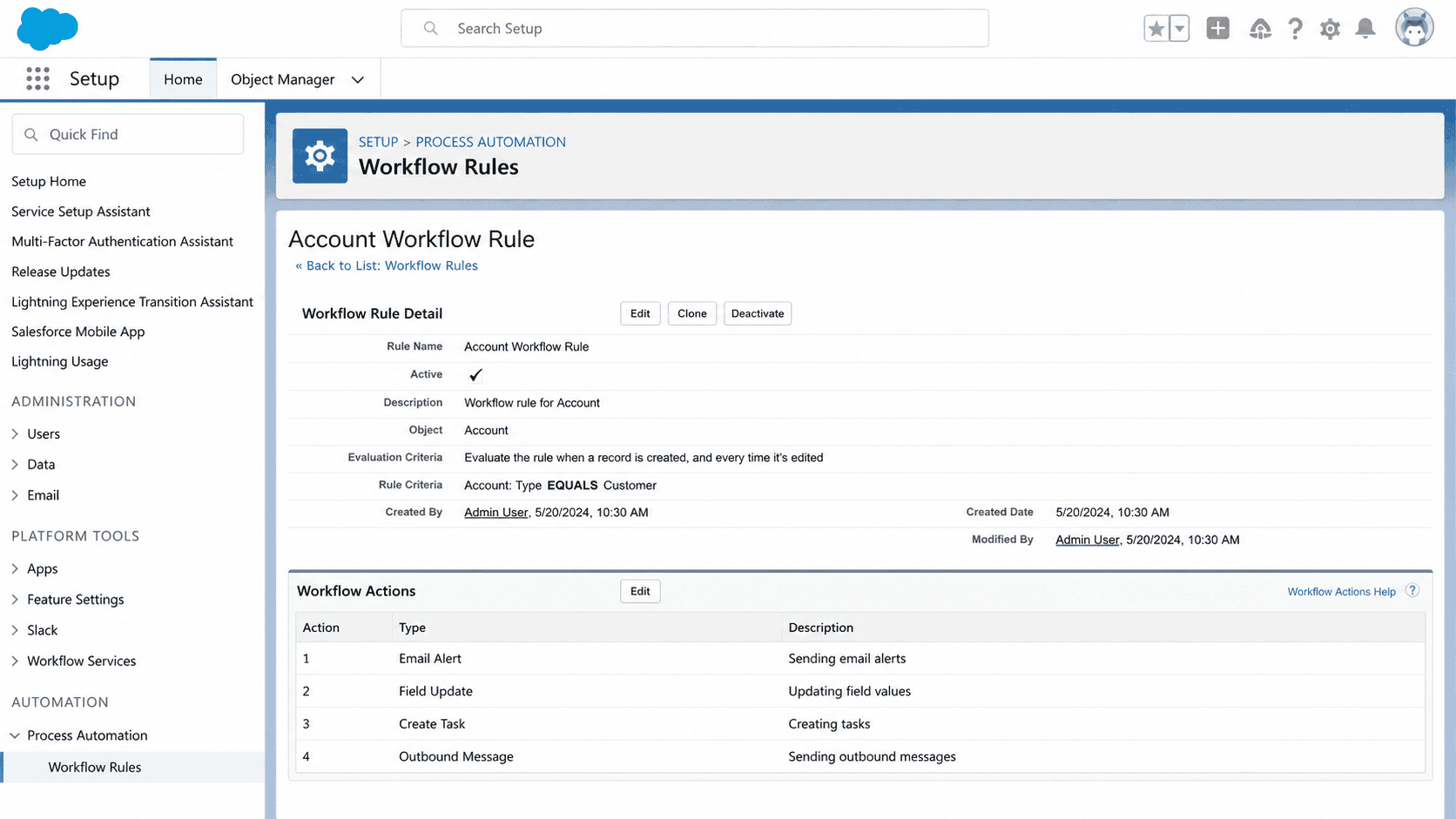This screenshot has height=819, width=1456.
Task: Click the Workflow Rules gear page icon
Action: click(x=320, y=156)
